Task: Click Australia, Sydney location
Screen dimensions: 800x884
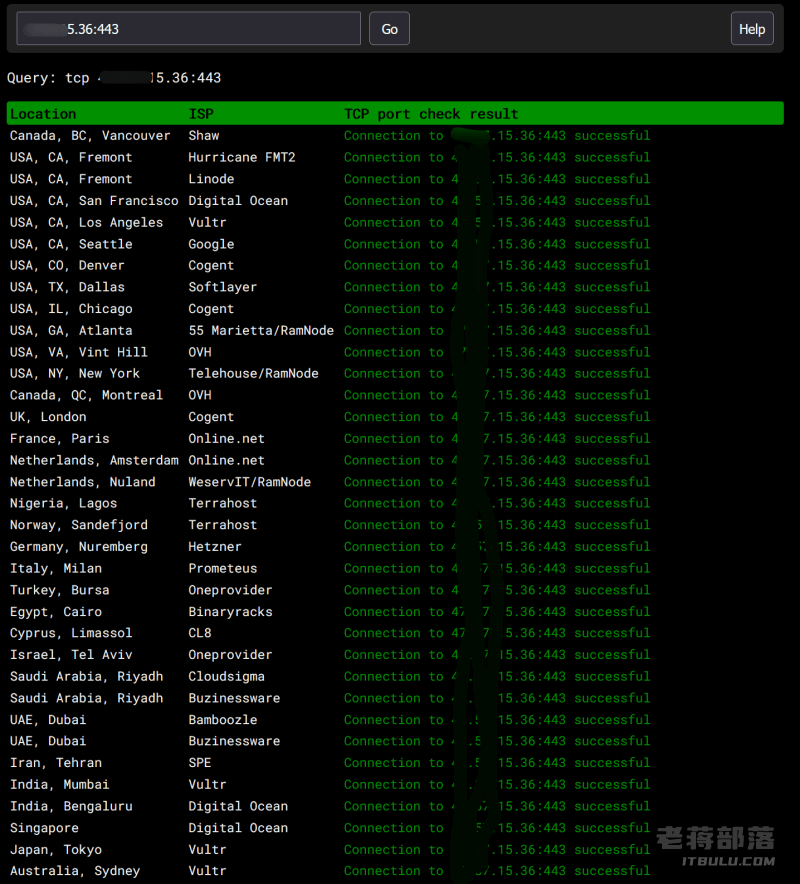Action: click(x=74, y=871)
